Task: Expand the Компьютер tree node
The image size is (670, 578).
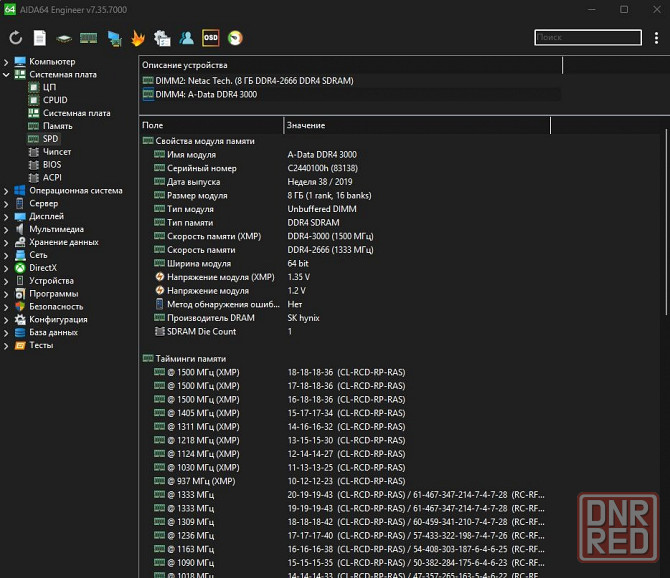Action: (6, 62)
